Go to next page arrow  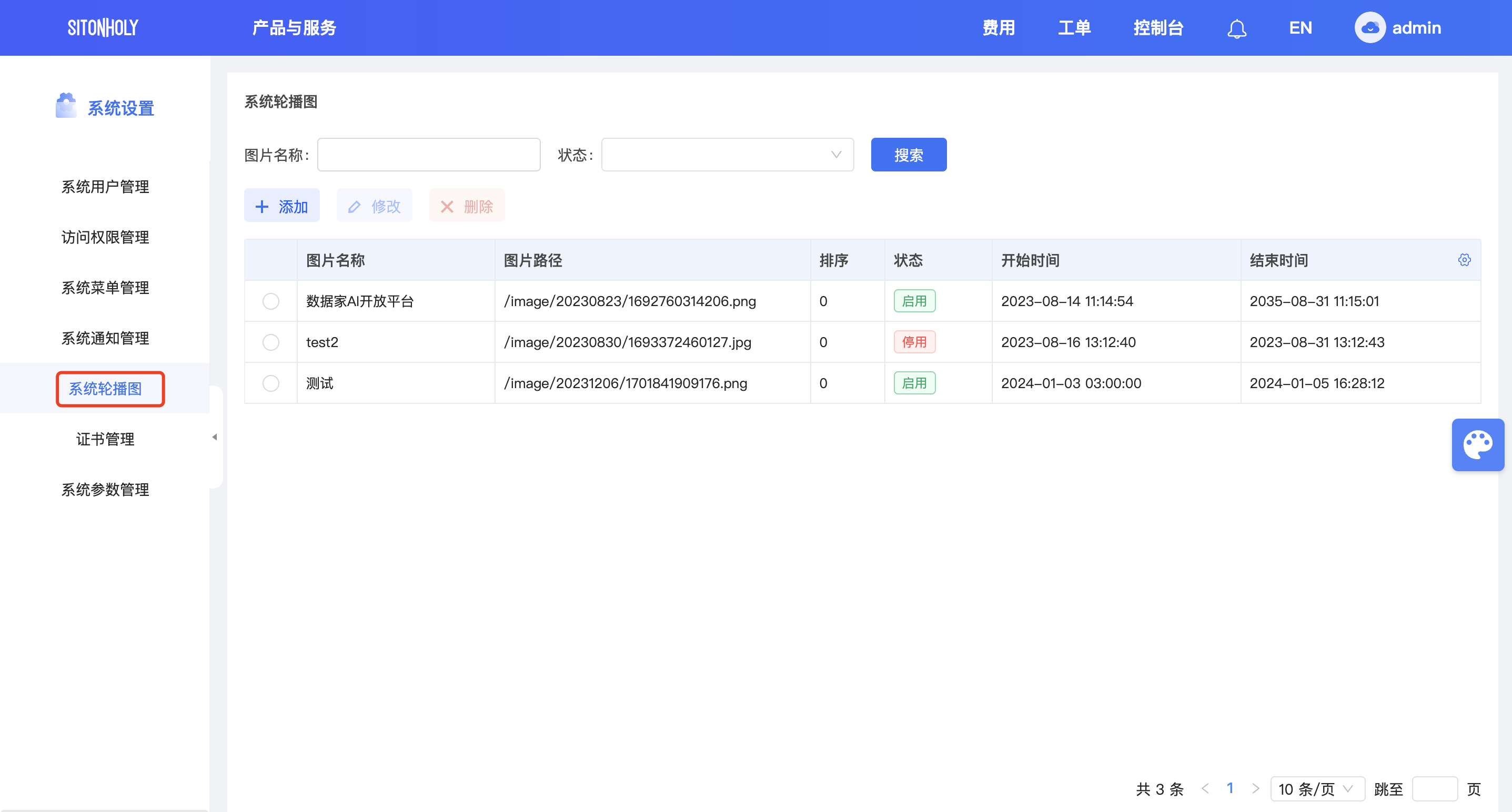click(x=1255, y=788)
